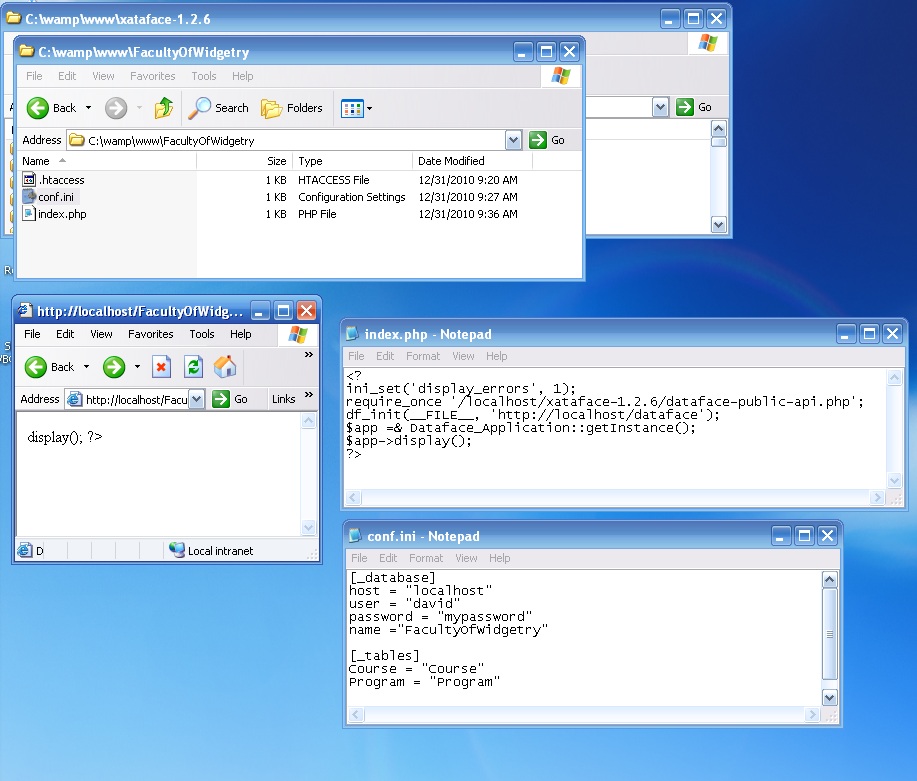This screenshot has height=781, width=917.
Task: Click the $app->display(); line in index.php
Action: coord(409,441)
